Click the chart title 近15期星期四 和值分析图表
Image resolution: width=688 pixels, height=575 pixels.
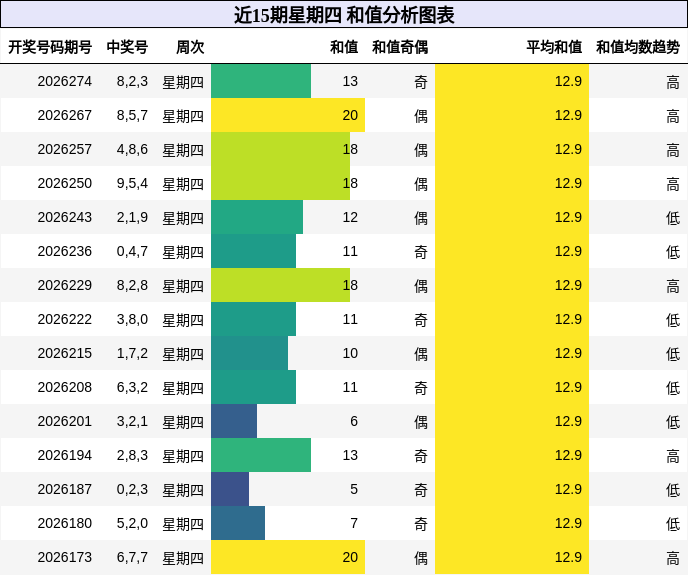click(344, 15)
